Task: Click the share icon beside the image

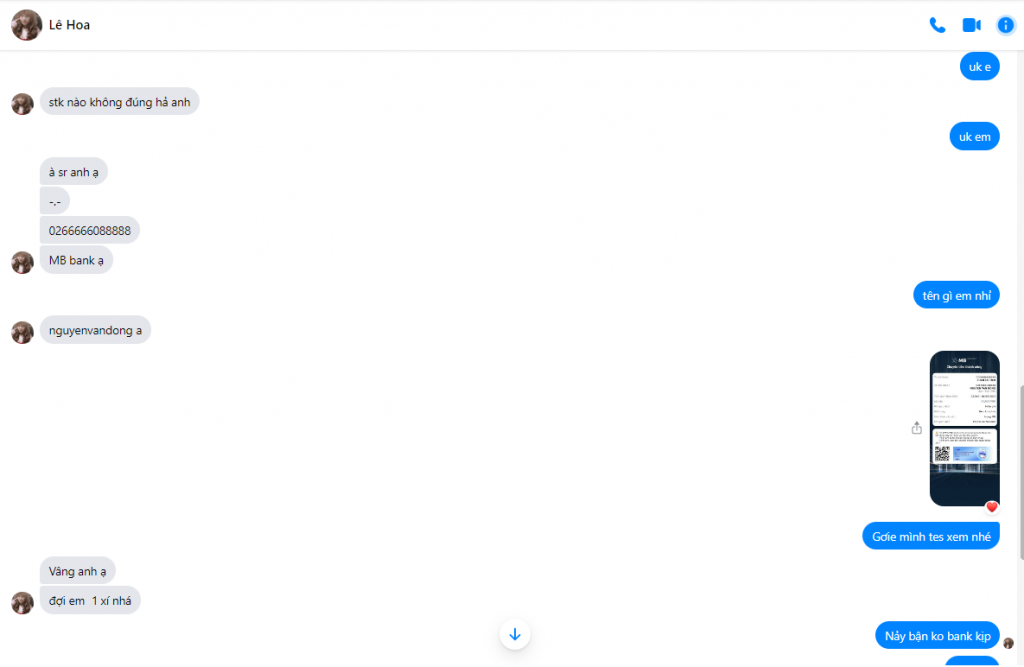Action: [917, 428]
